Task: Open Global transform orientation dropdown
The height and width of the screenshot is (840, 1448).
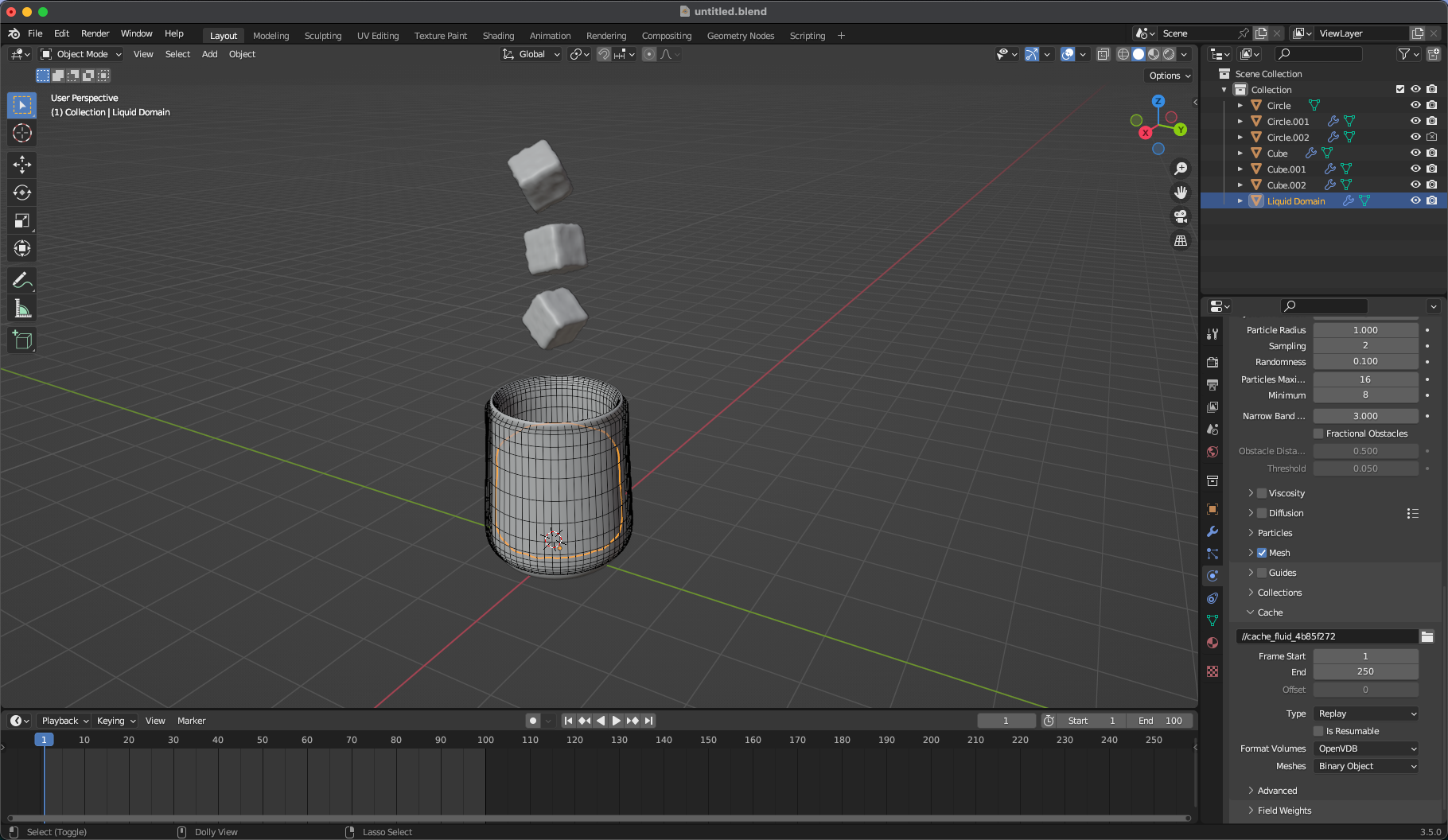Action: click(x=531, y=54)
